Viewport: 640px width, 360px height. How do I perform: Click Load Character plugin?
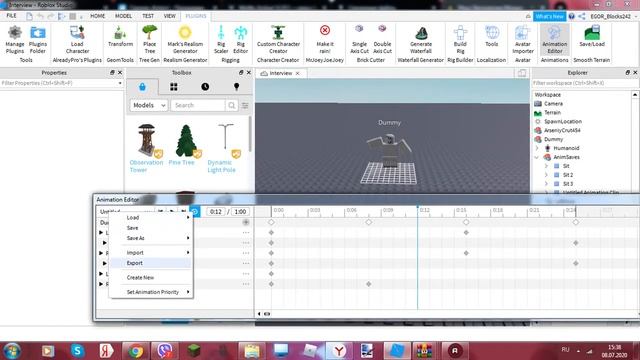tap(77, 40)
